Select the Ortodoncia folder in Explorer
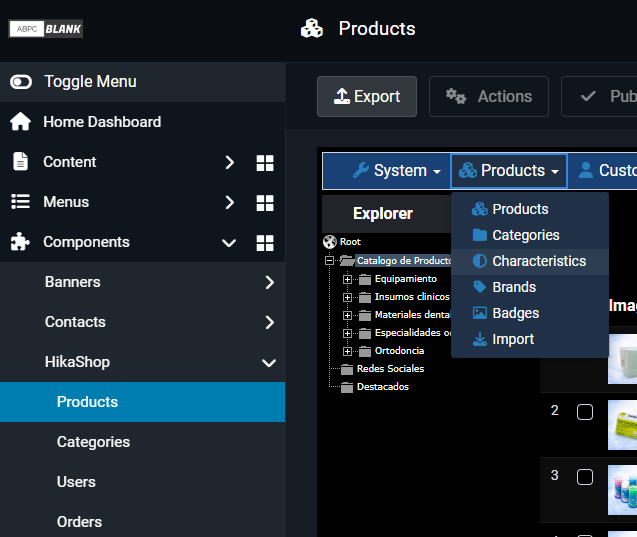Viewport: 637px width, 537px height. click(398, 351)
